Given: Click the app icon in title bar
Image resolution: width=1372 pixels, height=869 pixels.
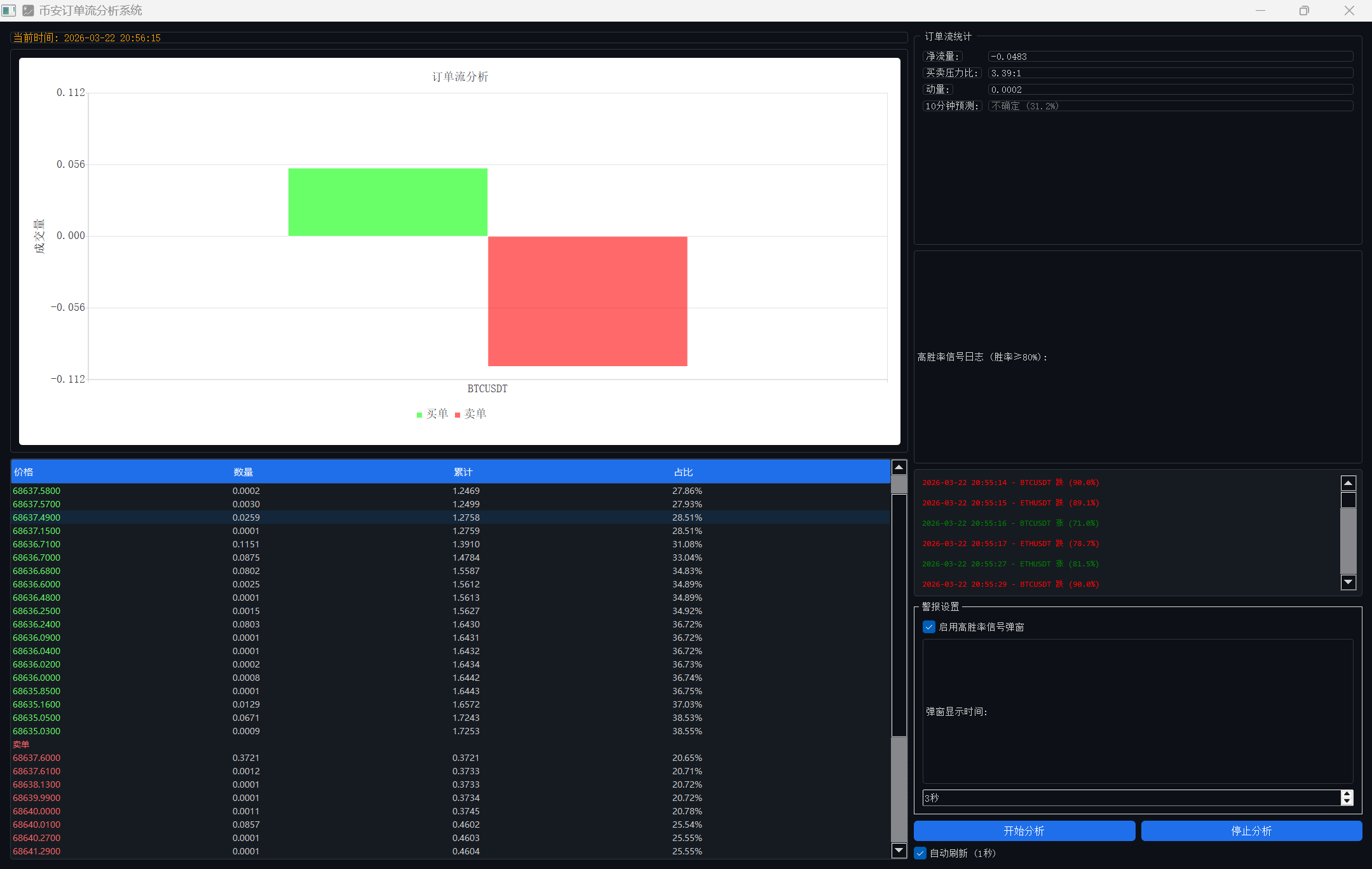Looking at the screenshot, I should (28, 10).
